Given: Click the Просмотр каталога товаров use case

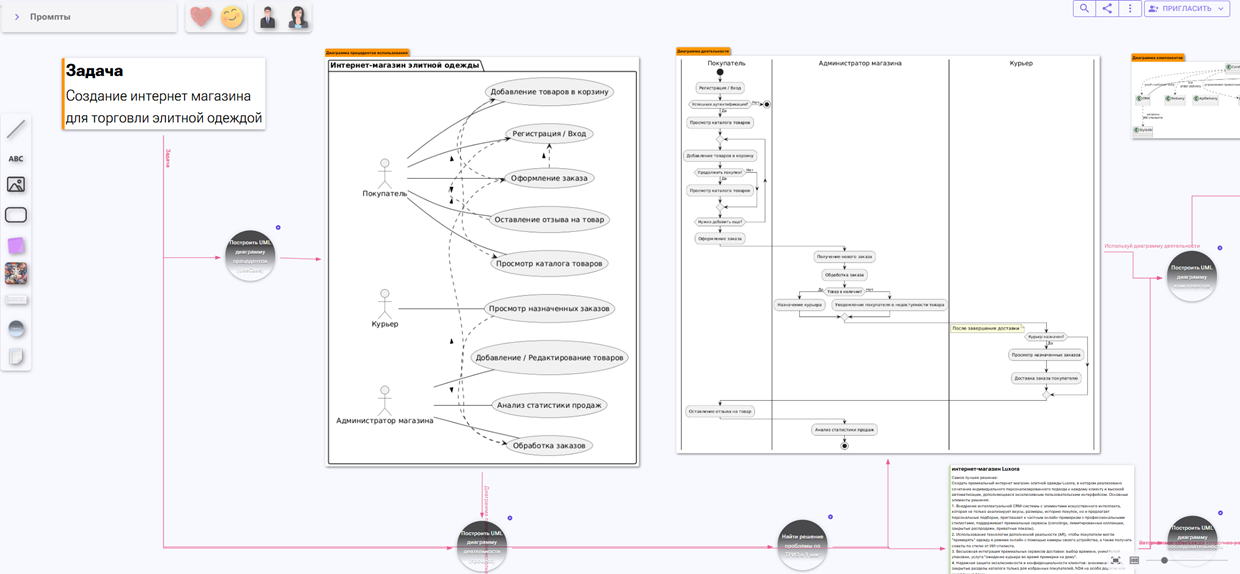Looking at the screenshot, I should coord(550,264).
